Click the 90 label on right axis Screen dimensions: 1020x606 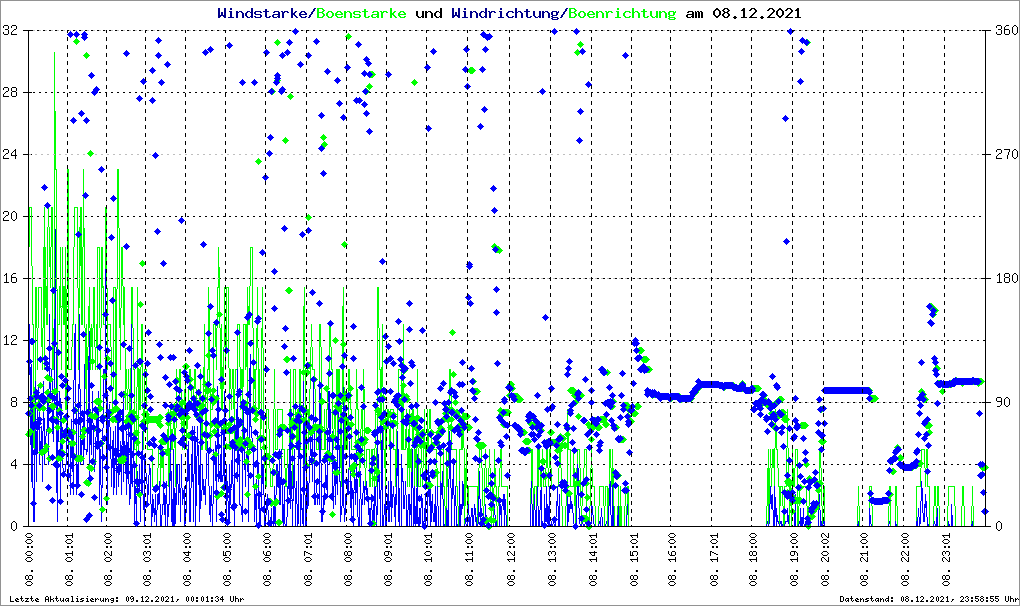pyautogui.click(x=1002, y=402)
